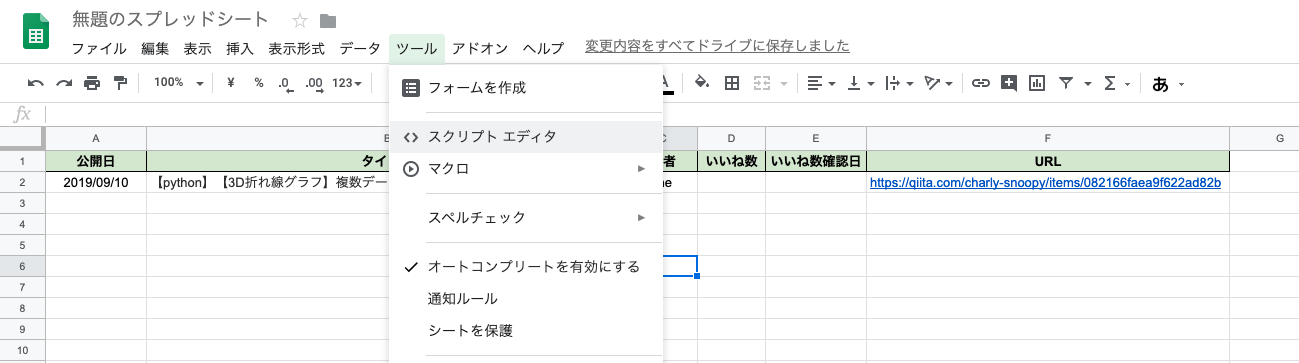Image resolution: width=1299 pixels, height=363 pixels.
Task: Open the 編集 menu
Action: (155, 48)
